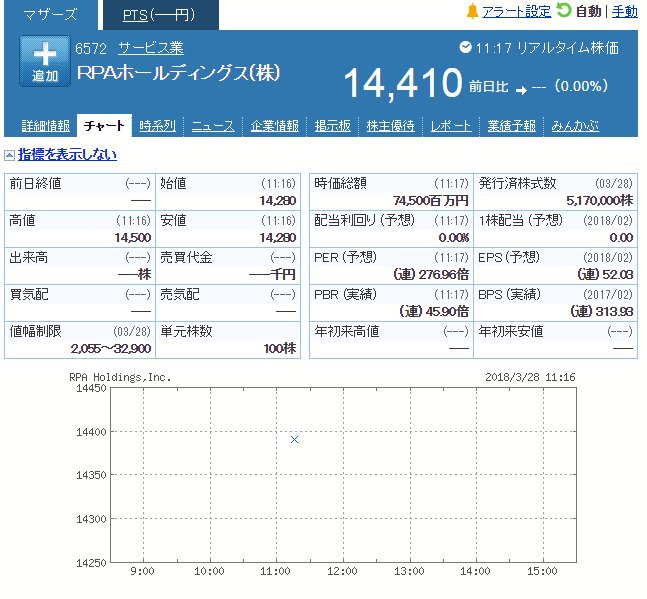Select the マザーズ market tab
647x599 pixels.
point(51,15)
